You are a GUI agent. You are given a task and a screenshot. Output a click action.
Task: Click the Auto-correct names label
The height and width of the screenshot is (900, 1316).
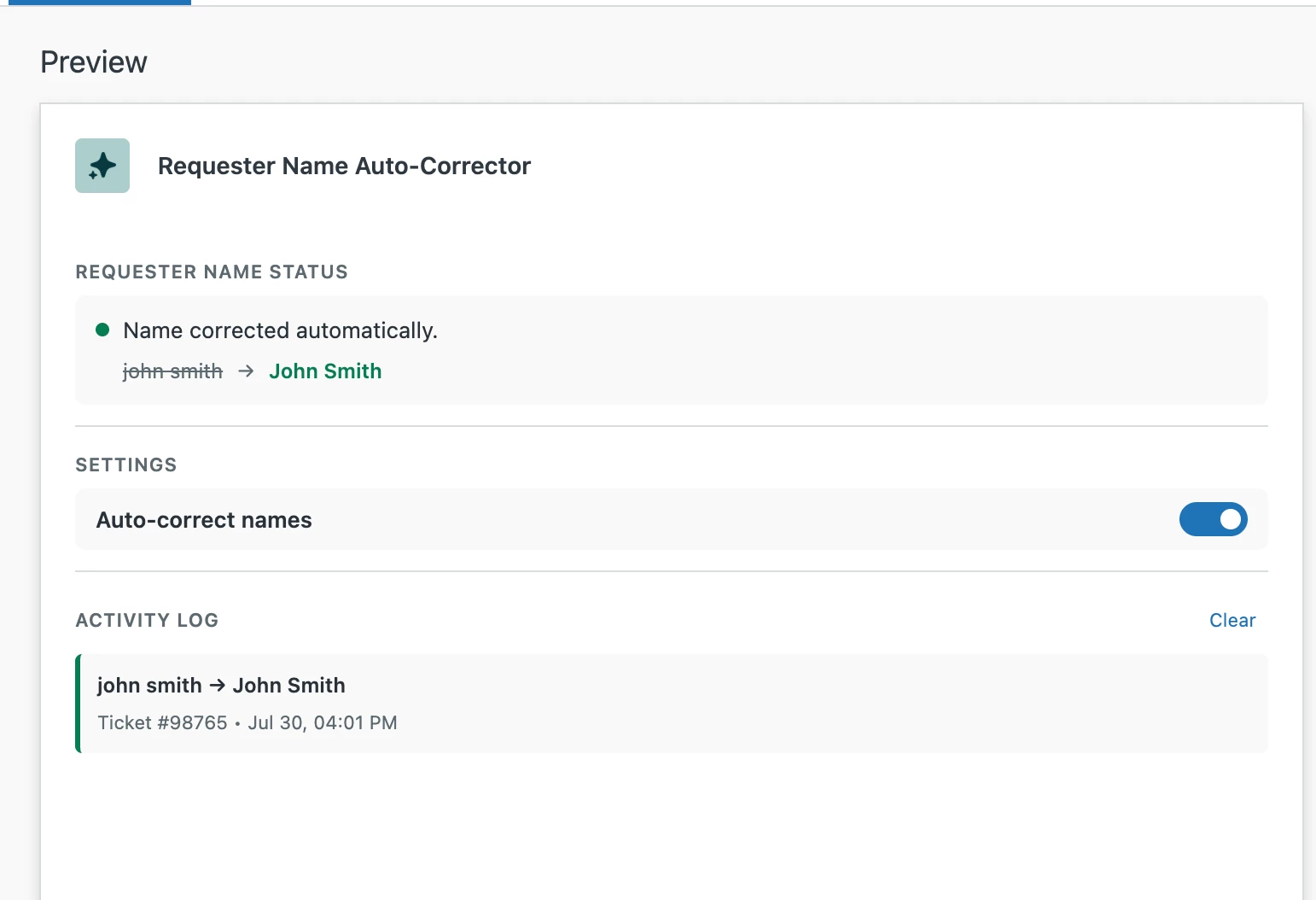(204, 520)
